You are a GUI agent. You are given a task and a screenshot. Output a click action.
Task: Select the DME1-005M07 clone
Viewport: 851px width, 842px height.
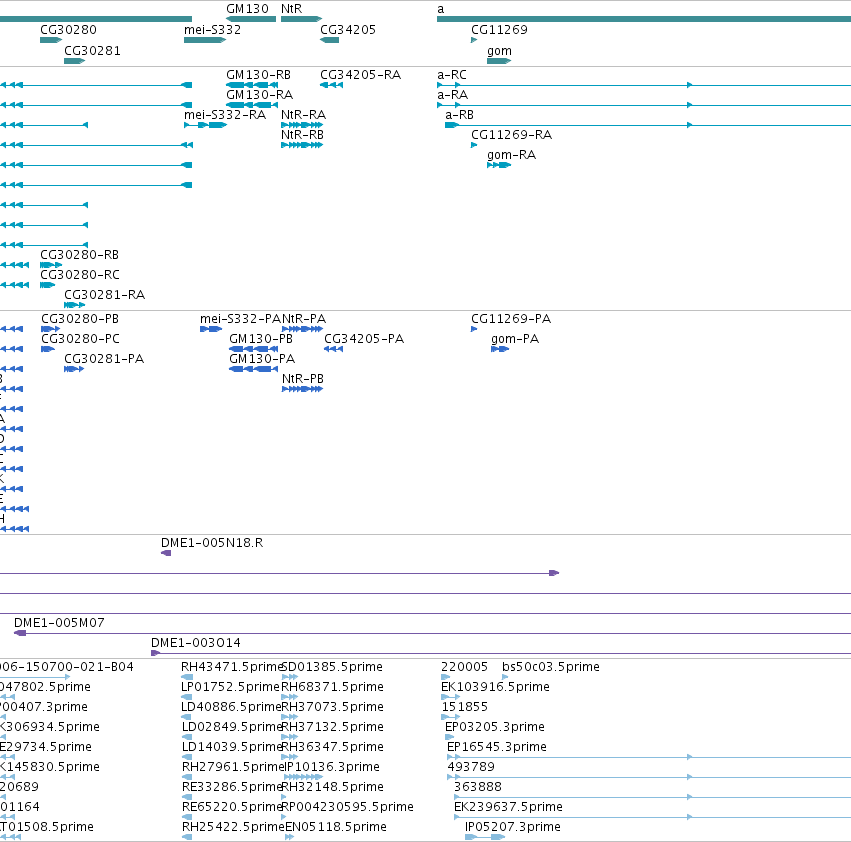pos(432,633)
